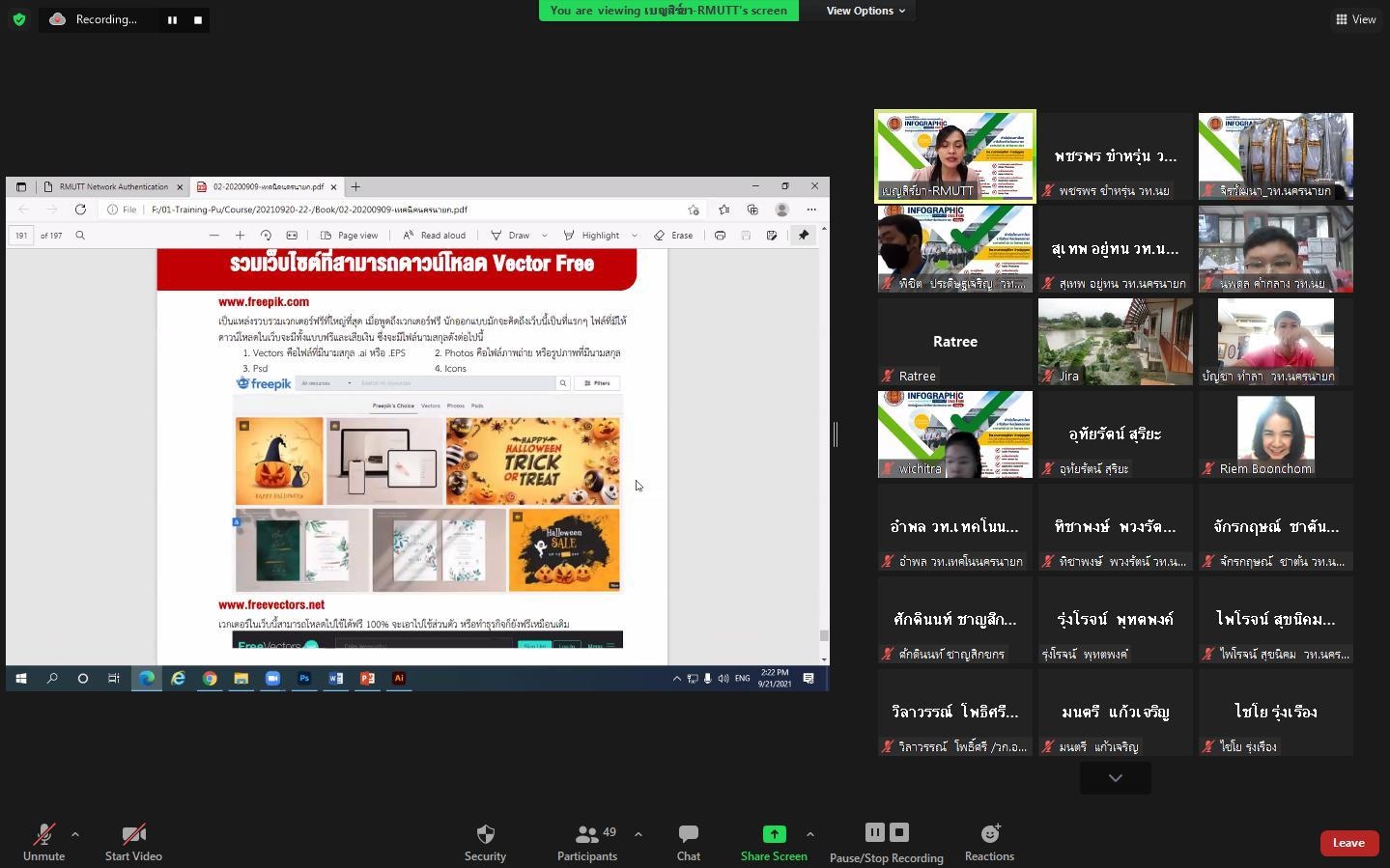Screen dimensions: 1390x868
Task: Open Illustrator from the taskbar
Action: pyautogui.click(x=399, y=679)
